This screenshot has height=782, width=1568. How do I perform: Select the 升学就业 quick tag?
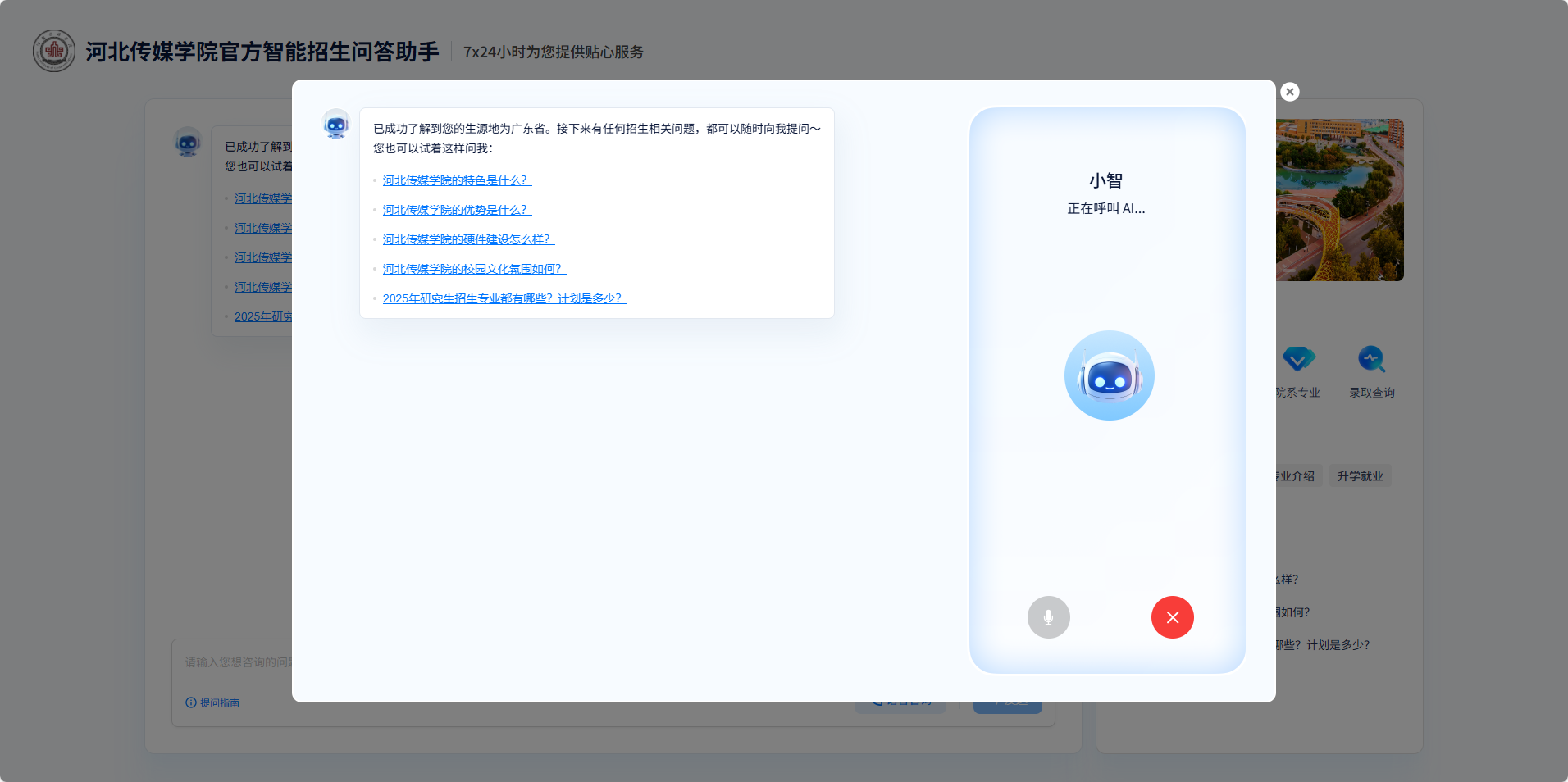pos(1360,475)
